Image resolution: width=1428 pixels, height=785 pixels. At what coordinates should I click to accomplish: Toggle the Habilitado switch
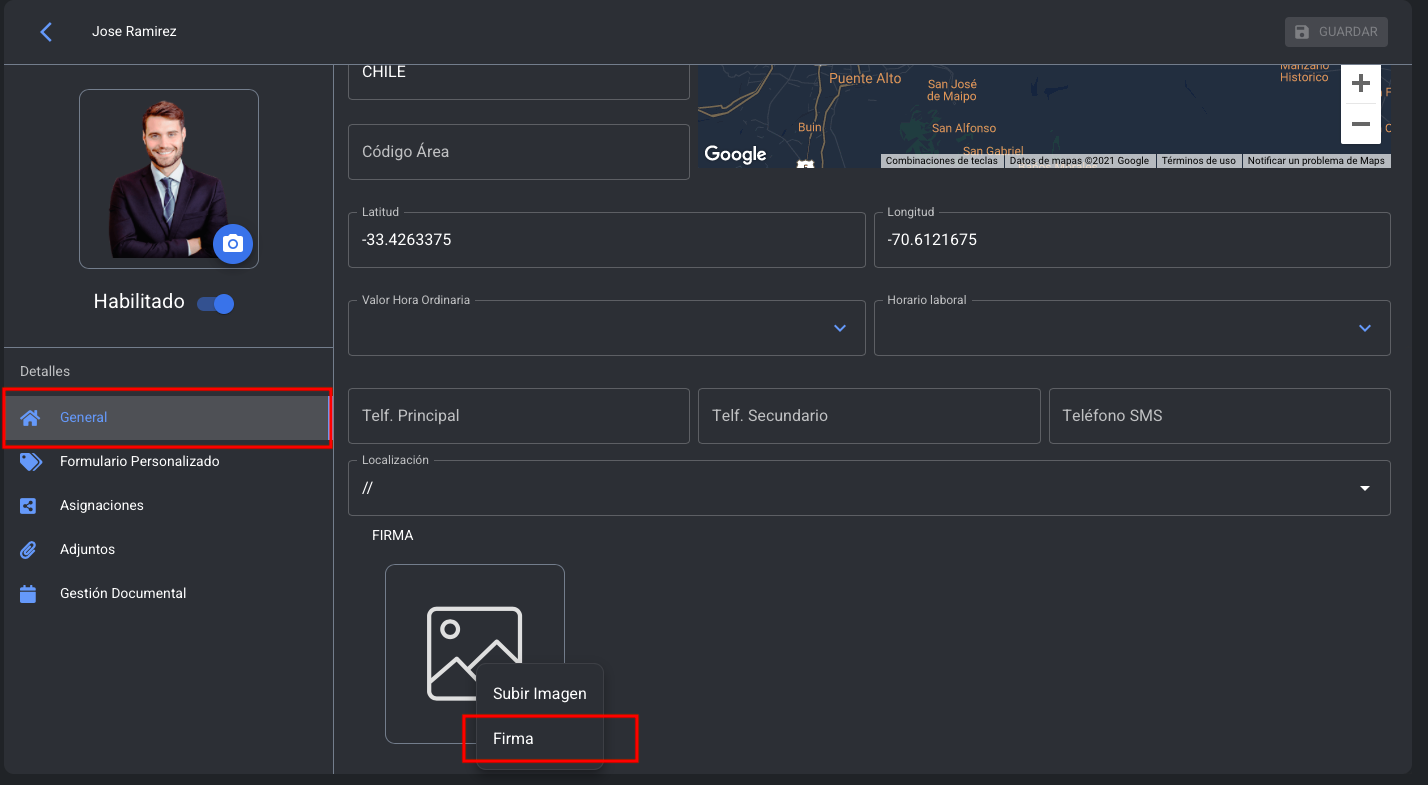point(215,304)
